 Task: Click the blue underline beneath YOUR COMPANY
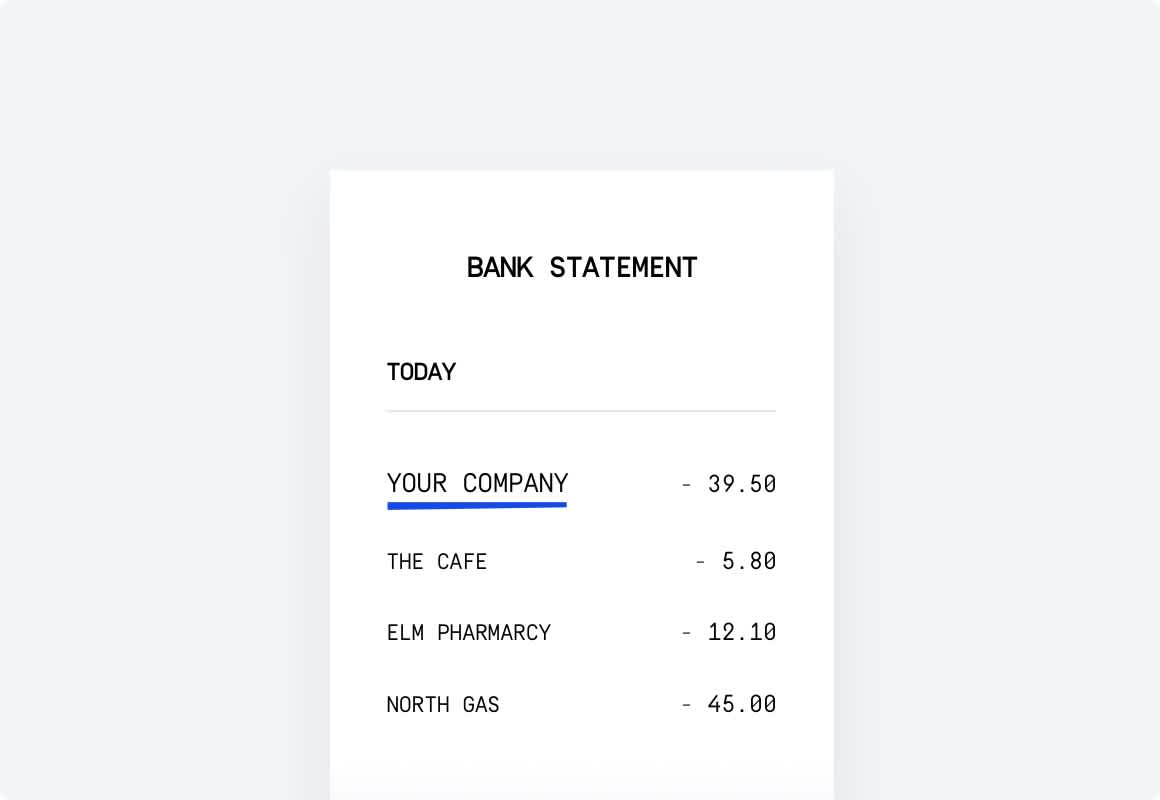[477, 505]
